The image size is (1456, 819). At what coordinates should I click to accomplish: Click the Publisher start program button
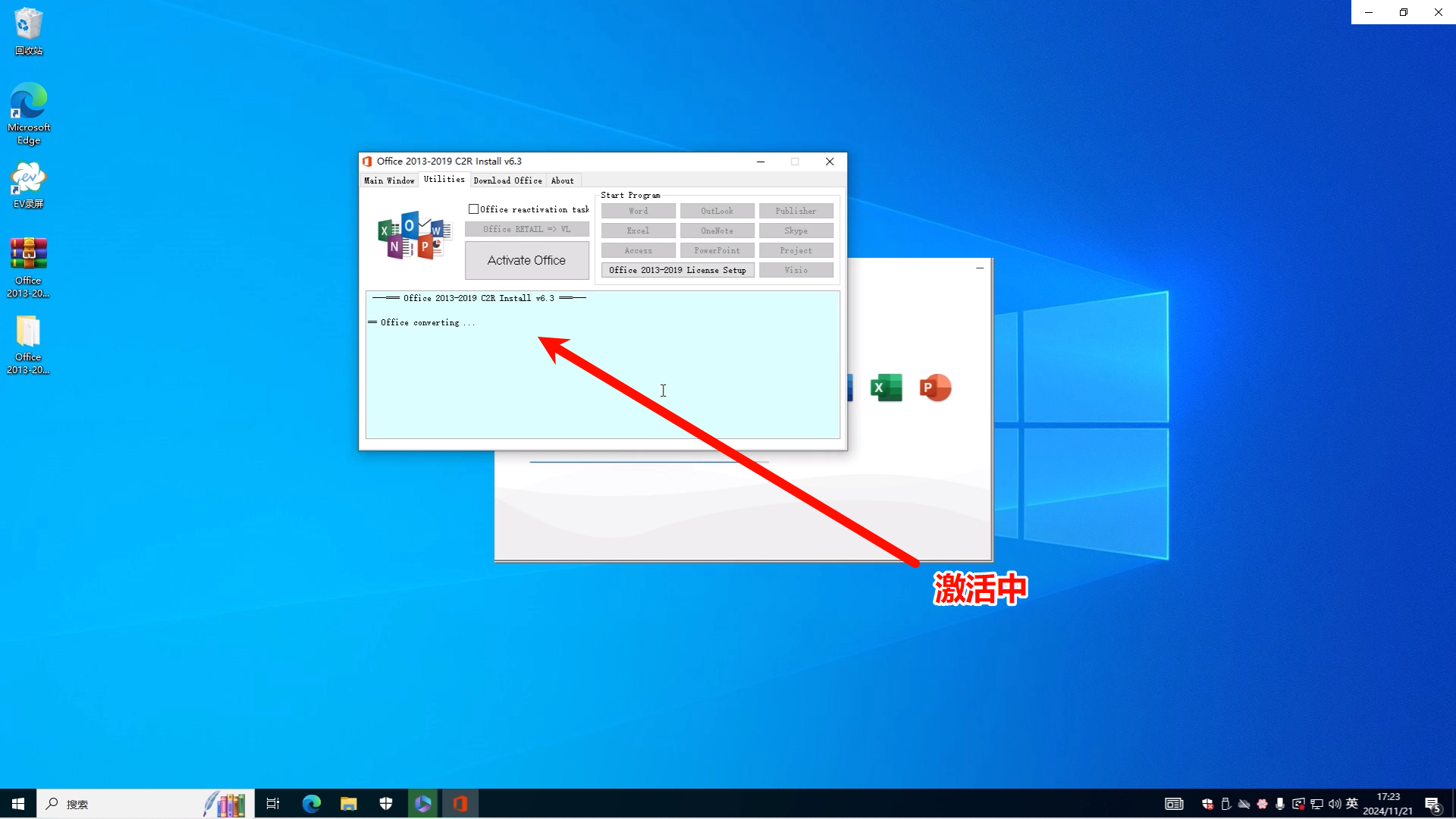[795, 211]
